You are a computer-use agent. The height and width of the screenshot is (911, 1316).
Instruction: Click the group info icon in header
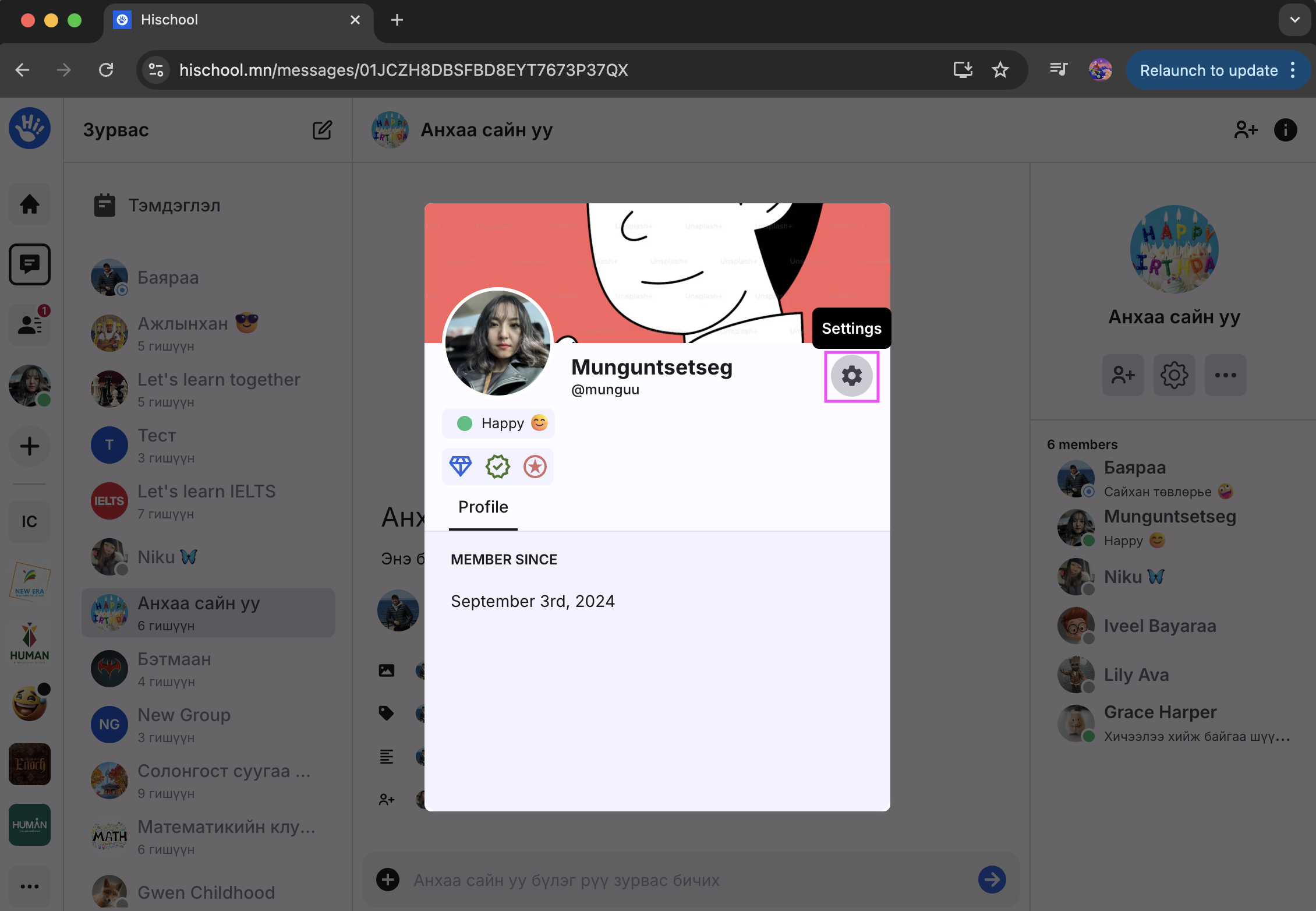[x=1285, y=130]
